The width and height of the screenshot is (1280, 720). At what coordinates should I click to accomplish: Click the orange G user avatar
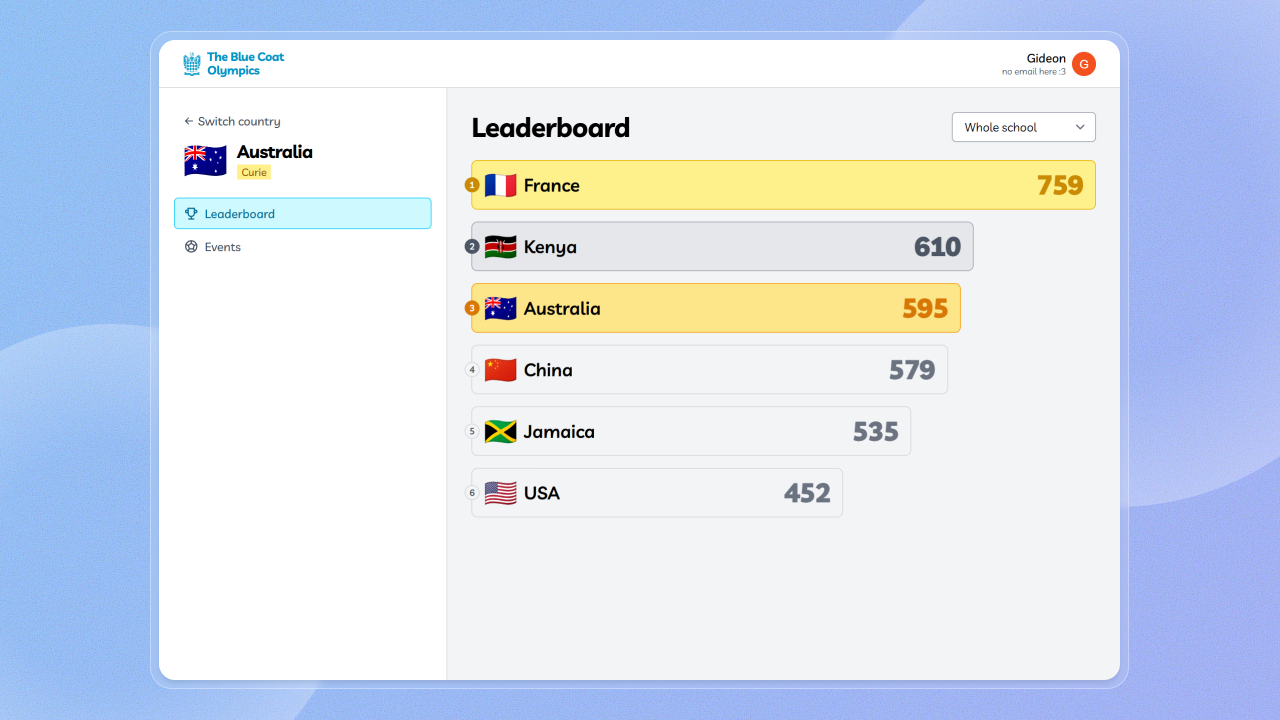coord(1083,64)
